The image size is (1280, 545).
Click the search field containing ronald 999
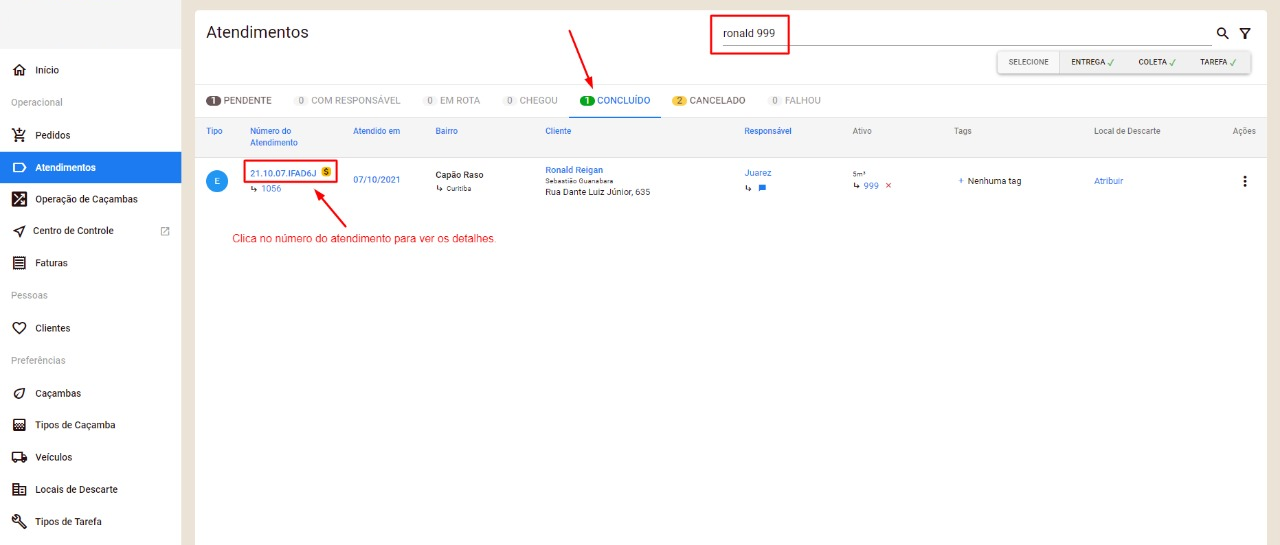(960, 34)
